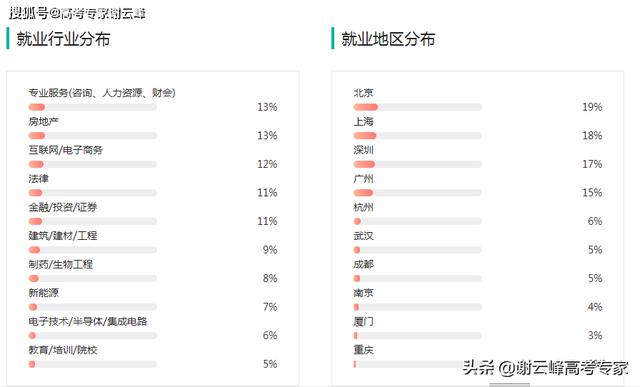The height and width of the screenshot is (387, 640).
Task: Select the 上海 region label
Action: coord(363,122)
